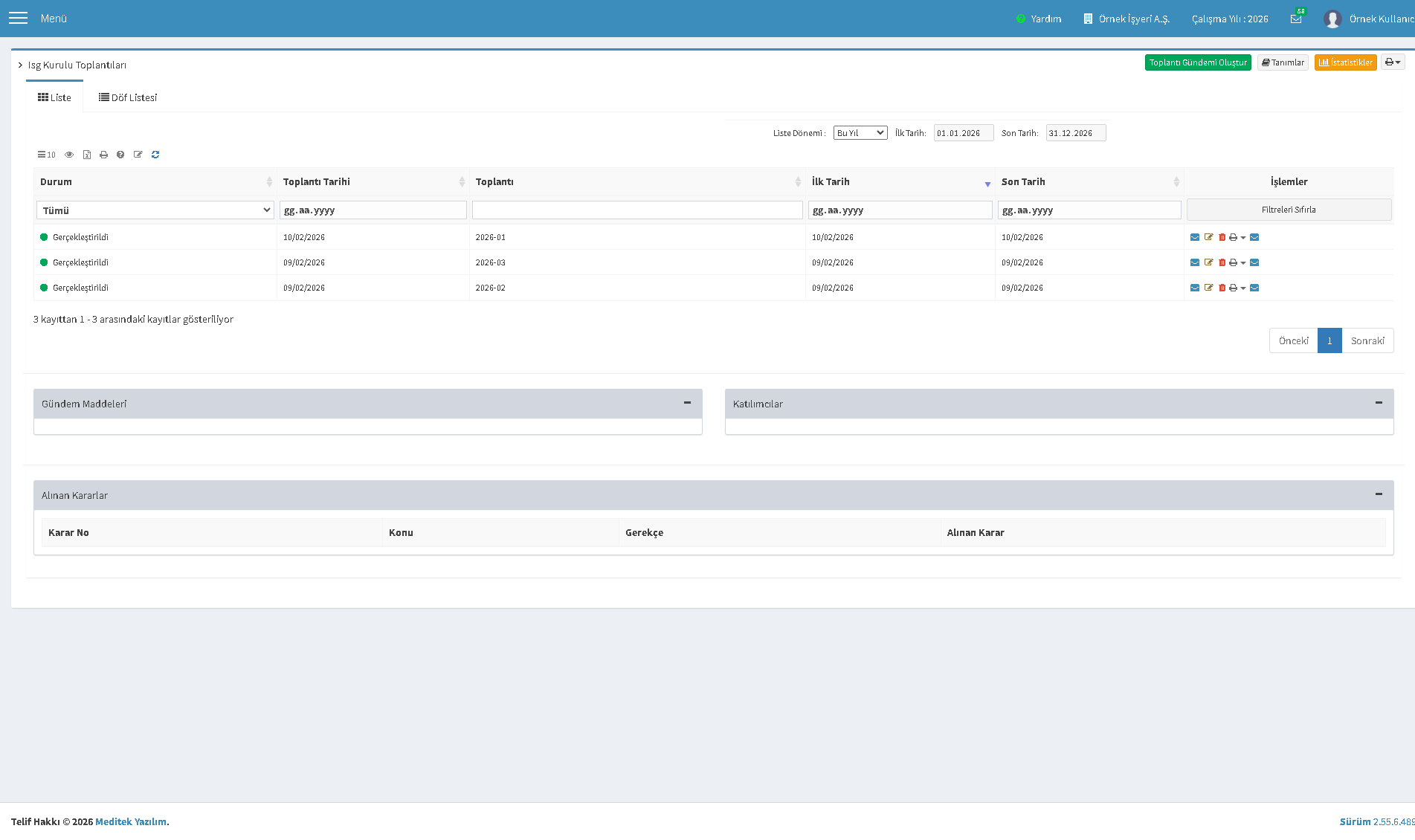Click the printer icon in the table toolbar

[x=103, y=155]
